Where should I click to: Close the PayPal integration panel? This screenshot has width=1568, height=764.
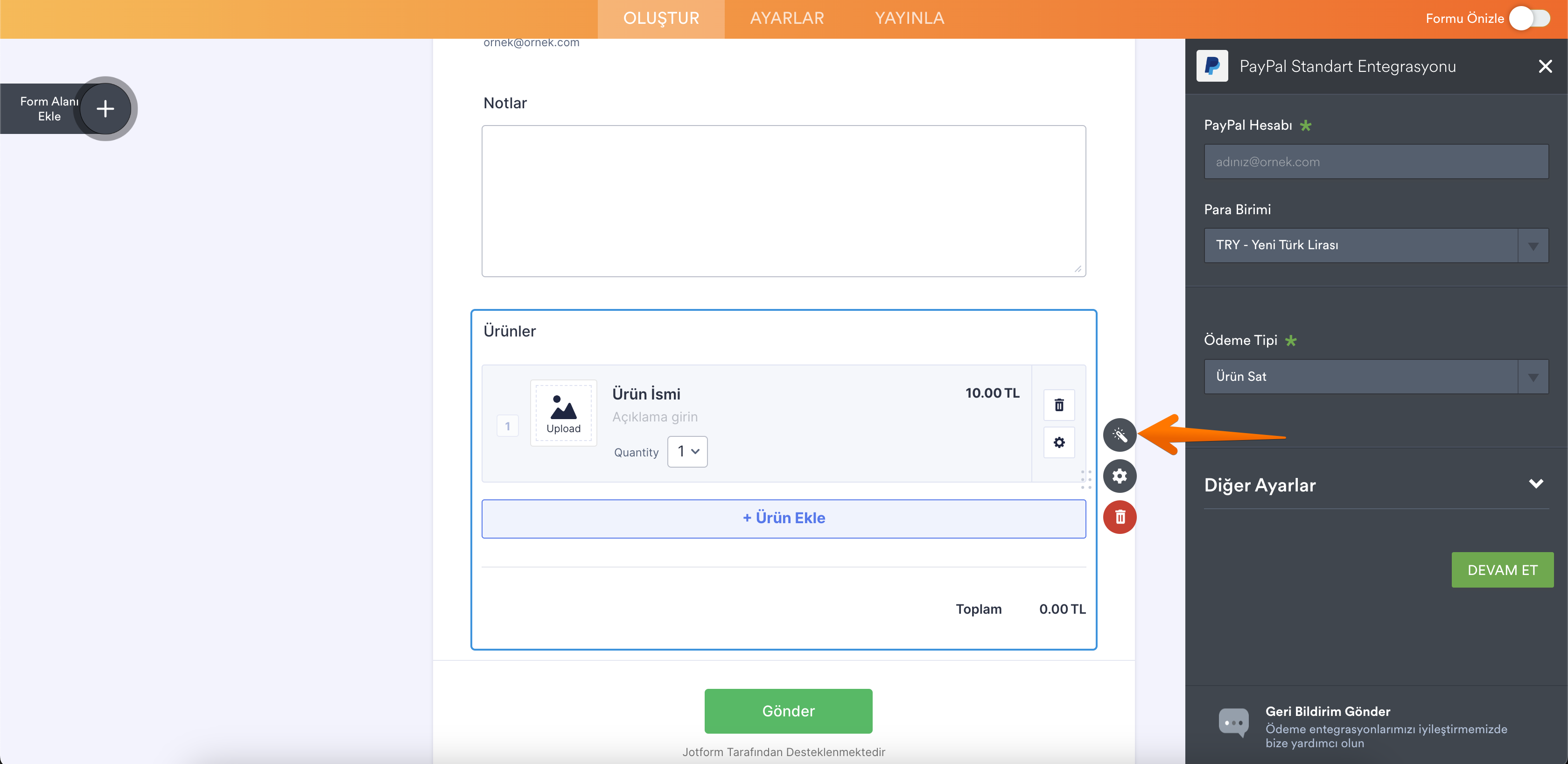click(x=1545, y=66)
